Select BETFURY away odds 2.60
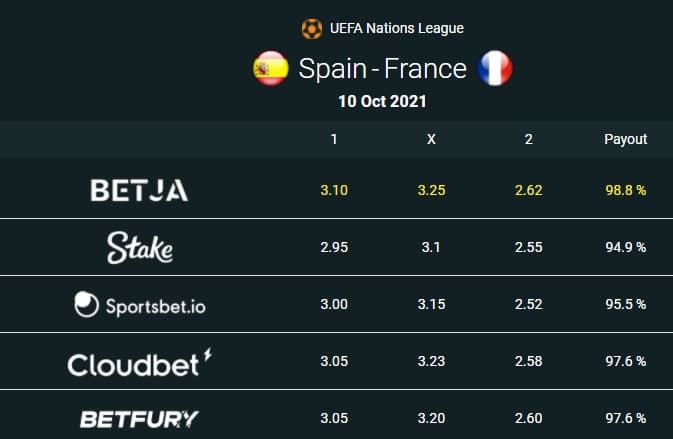The height and width of the screenshot is (439, 673). [x=529, y=418]
